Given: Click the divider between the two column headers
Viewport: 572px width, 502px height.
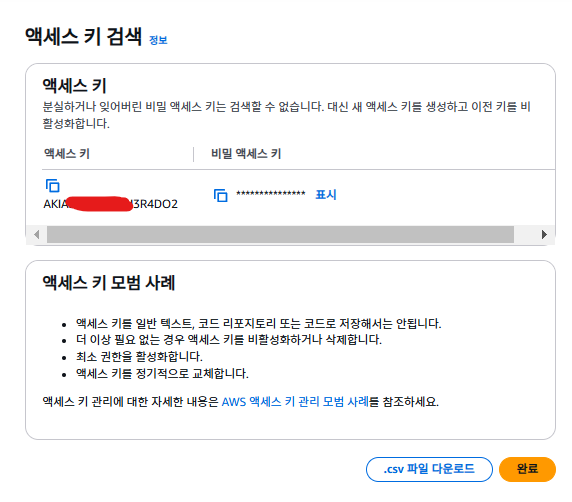Looking at the screenshot, I should point(193,154).
